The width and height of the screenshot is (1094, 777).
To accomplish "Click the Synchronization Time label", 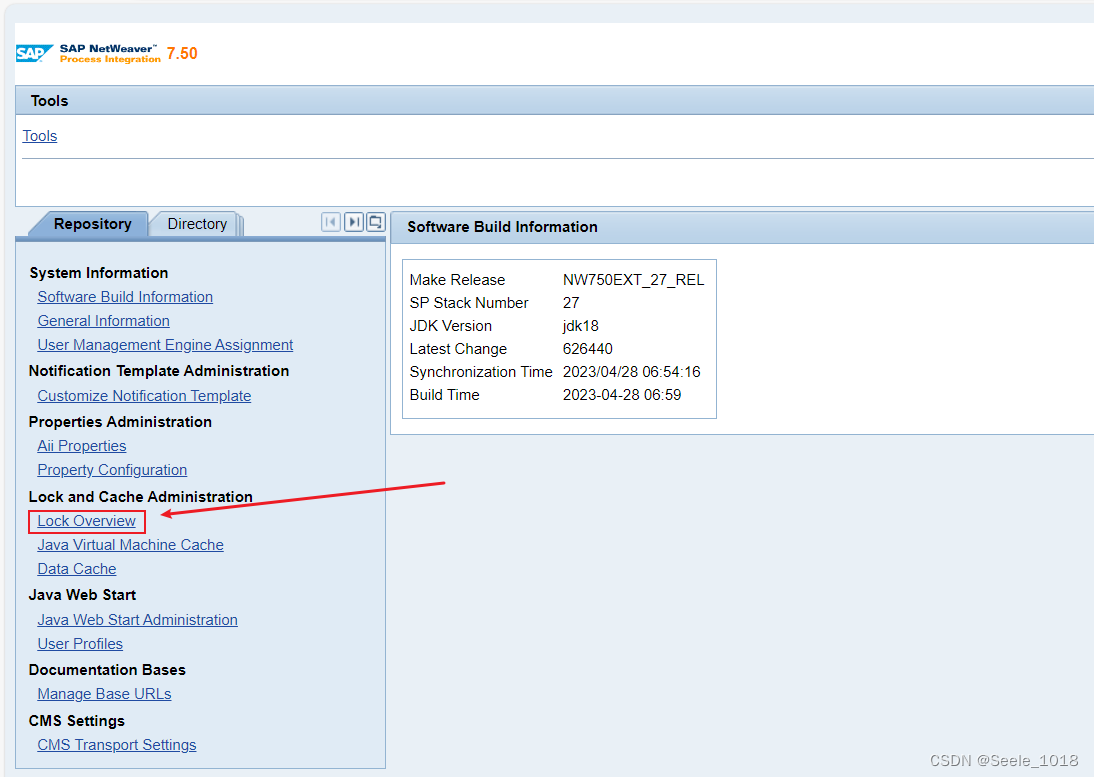I will click(x=481, y=372).
